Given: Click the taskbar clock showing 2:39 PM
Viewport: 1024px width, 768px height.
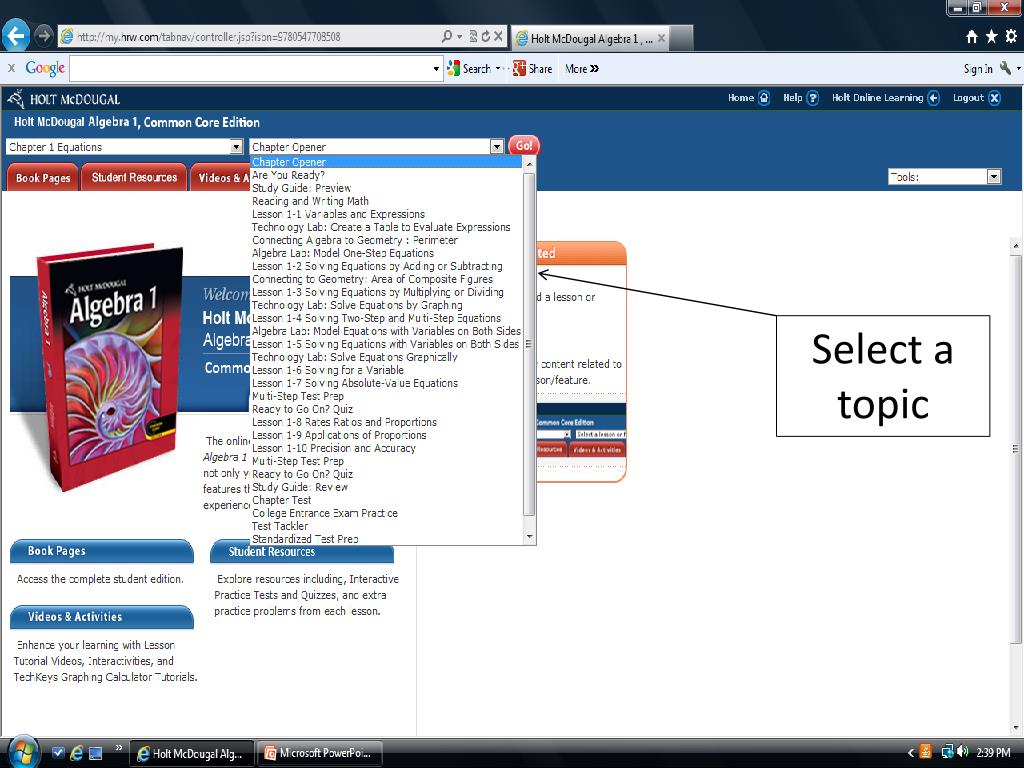Looking at the screenshot, I should click(x=993, y=753).
